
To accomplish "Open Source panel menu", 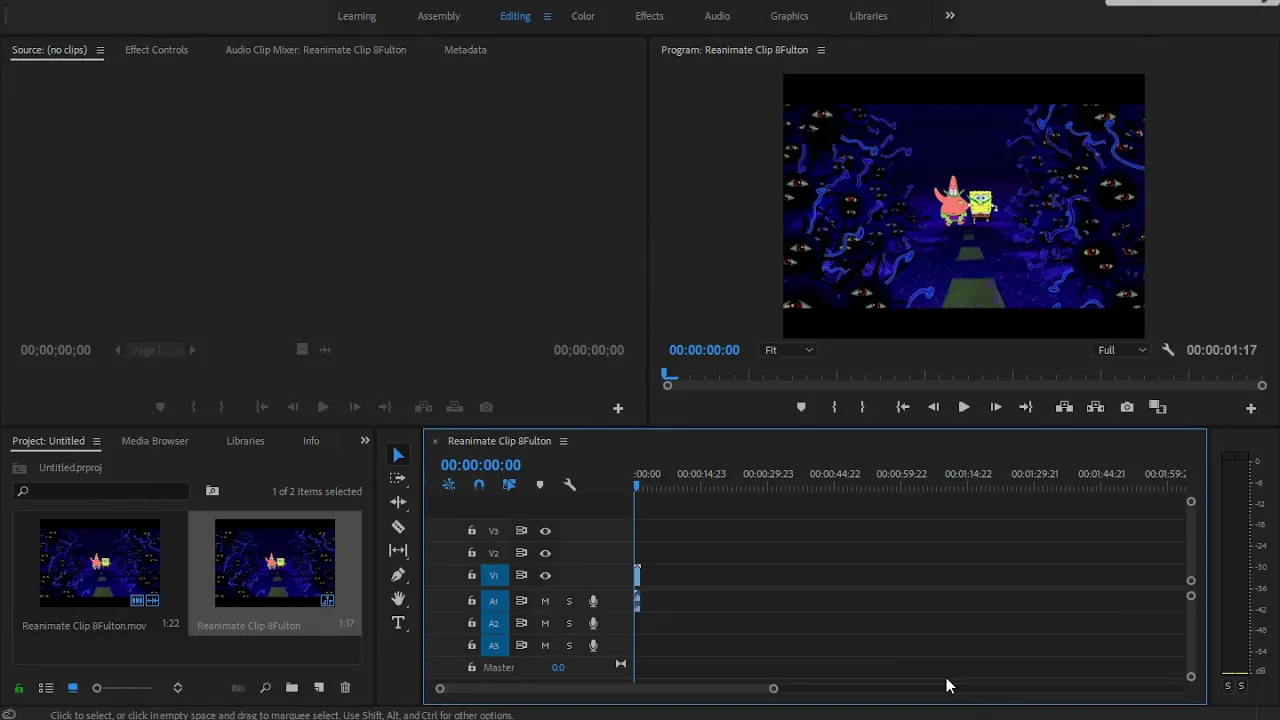I will click(100, 50).
